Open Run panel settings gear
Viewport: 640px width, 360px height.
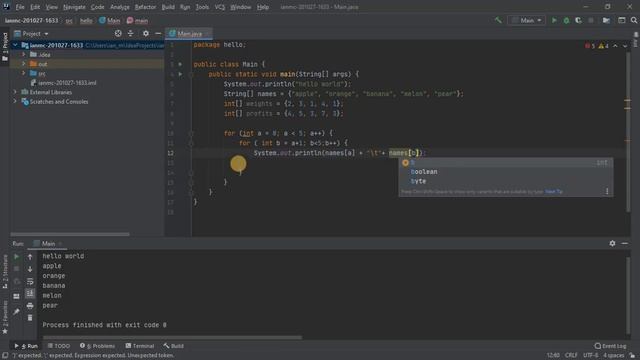pos(612,243)
